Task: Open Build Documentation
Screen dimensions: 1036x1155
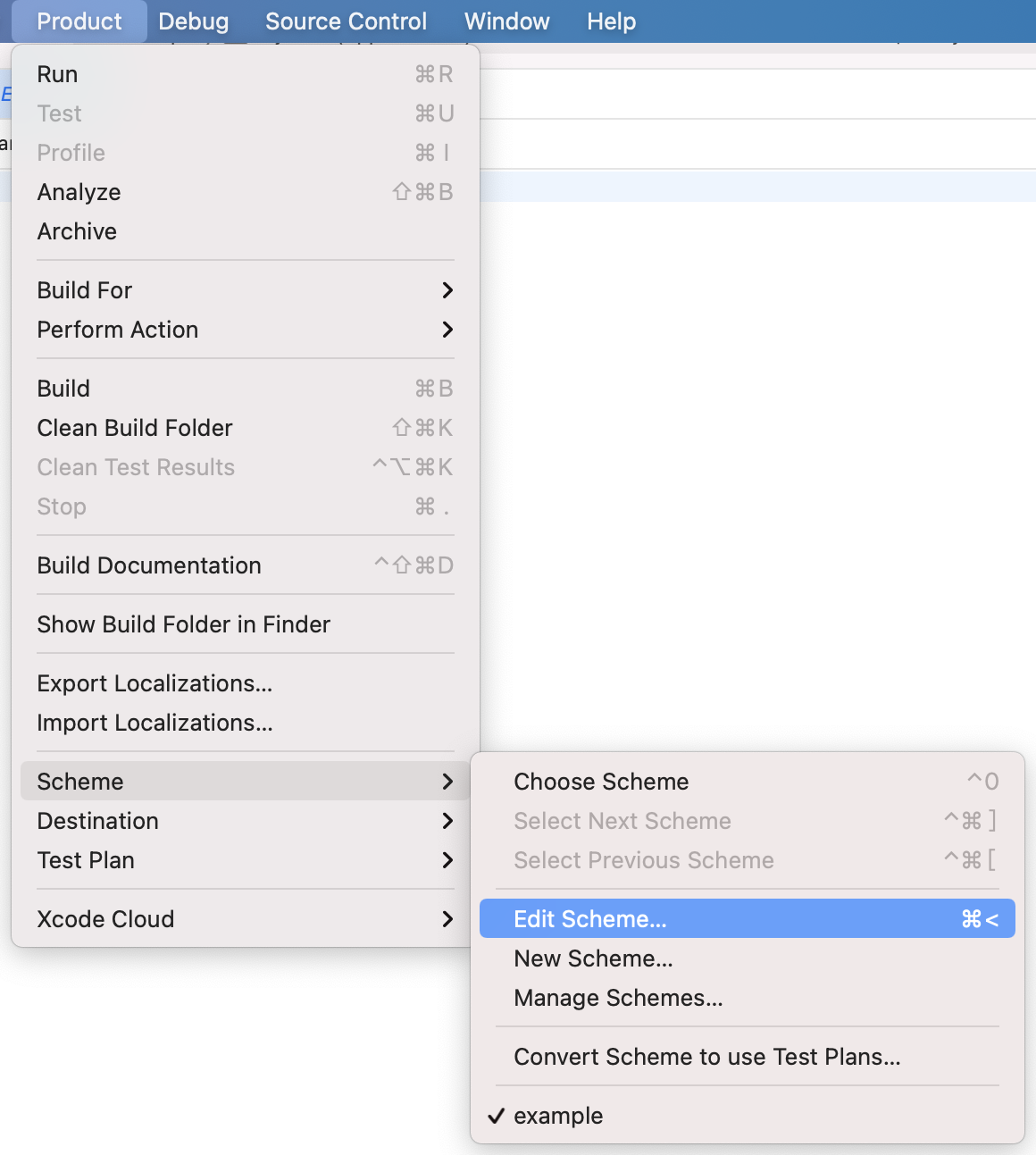Action: coord(148,565)
